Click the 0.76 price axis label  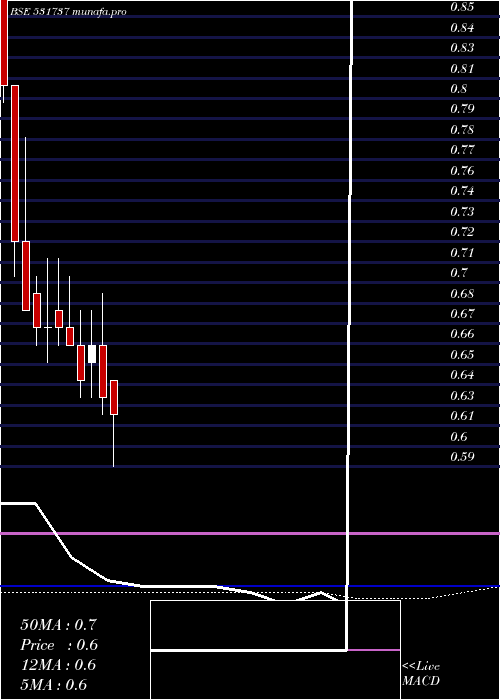pos(462,171)
